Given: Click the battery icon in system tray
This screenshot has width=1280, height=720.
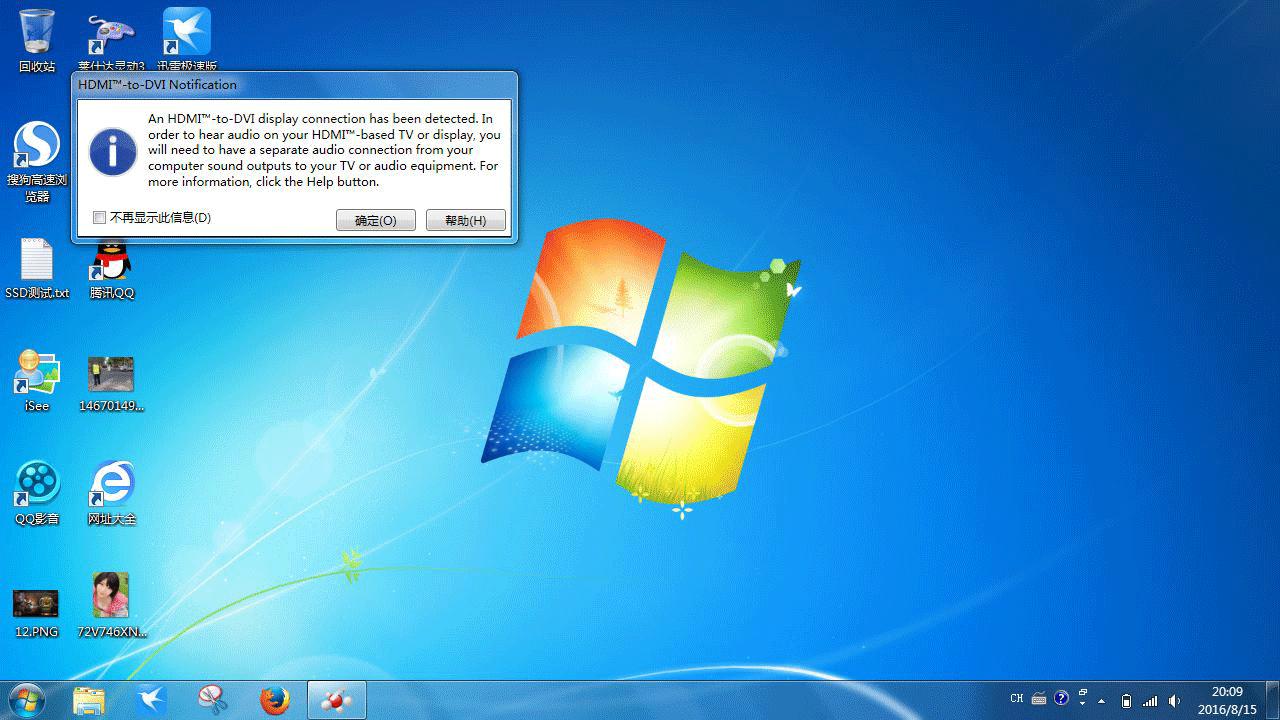Looking at the screenshot, I should [x=1127, y=700].
